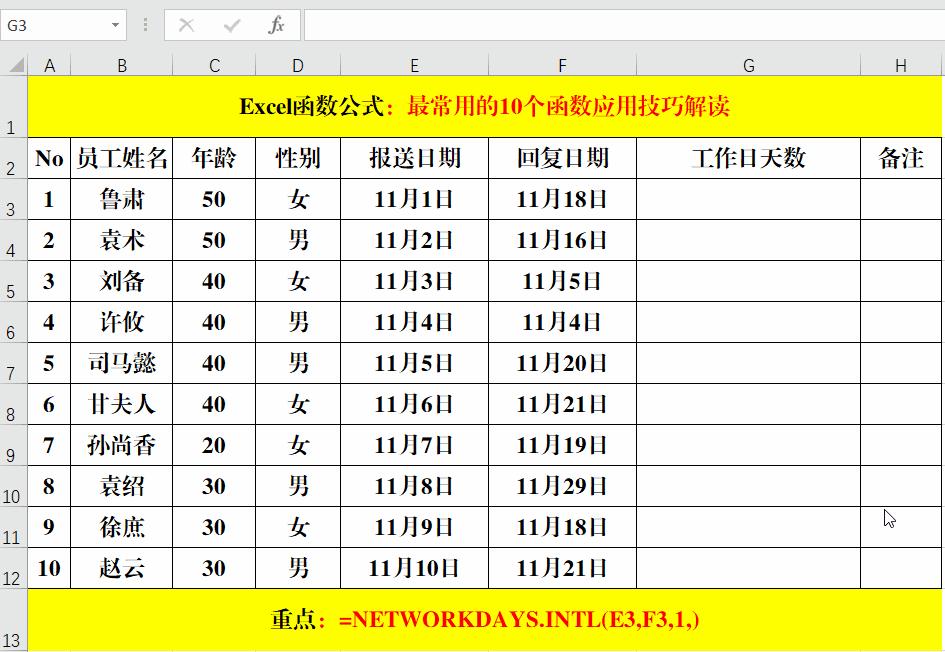Click the cell containing 司马懿
This screenshot has height=652, width=945.
coord(122,363)
